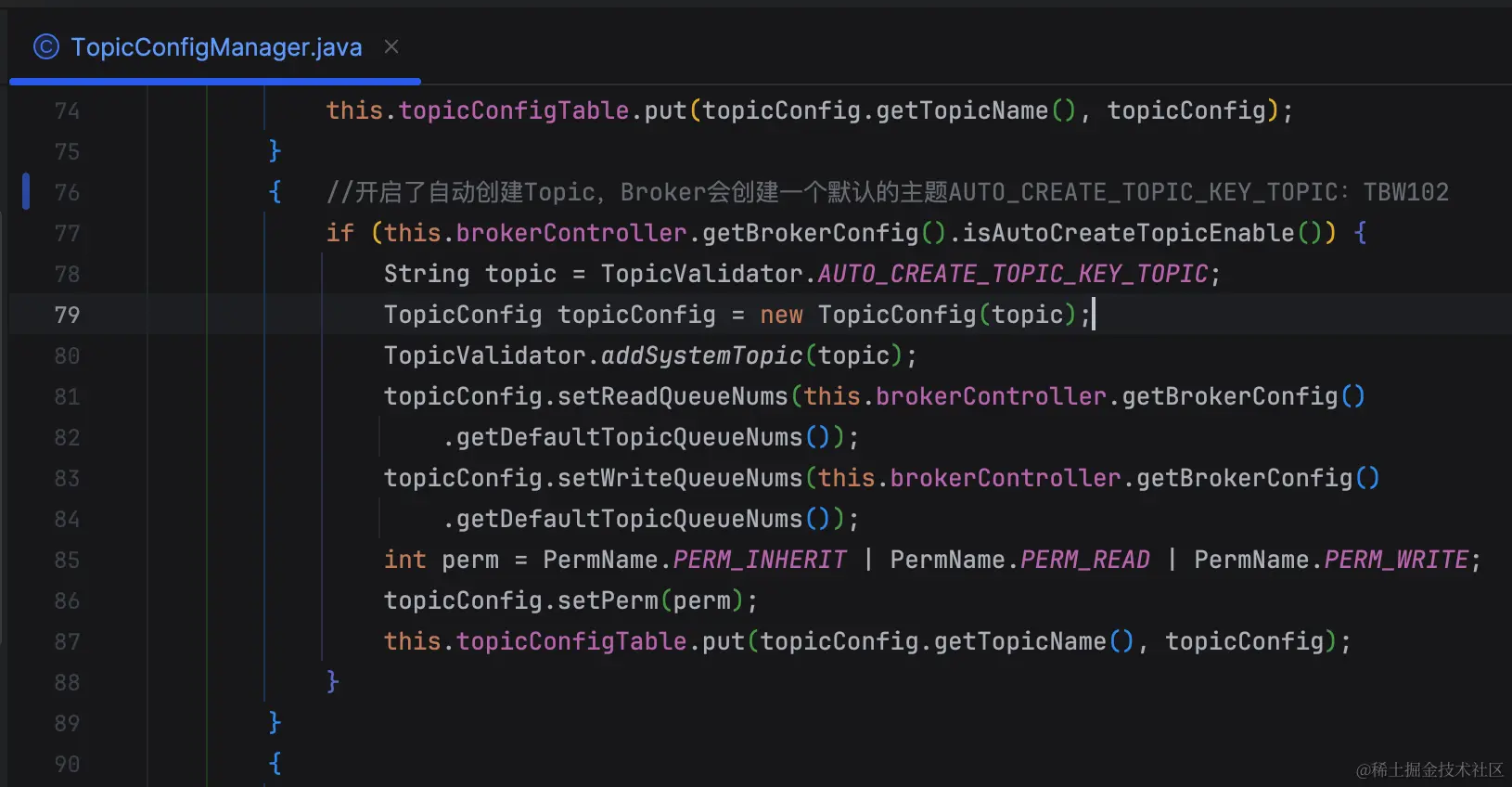1512x787 pixels.
Task: Click the 'new' keyword on line 79
Action: click(781, 315)
